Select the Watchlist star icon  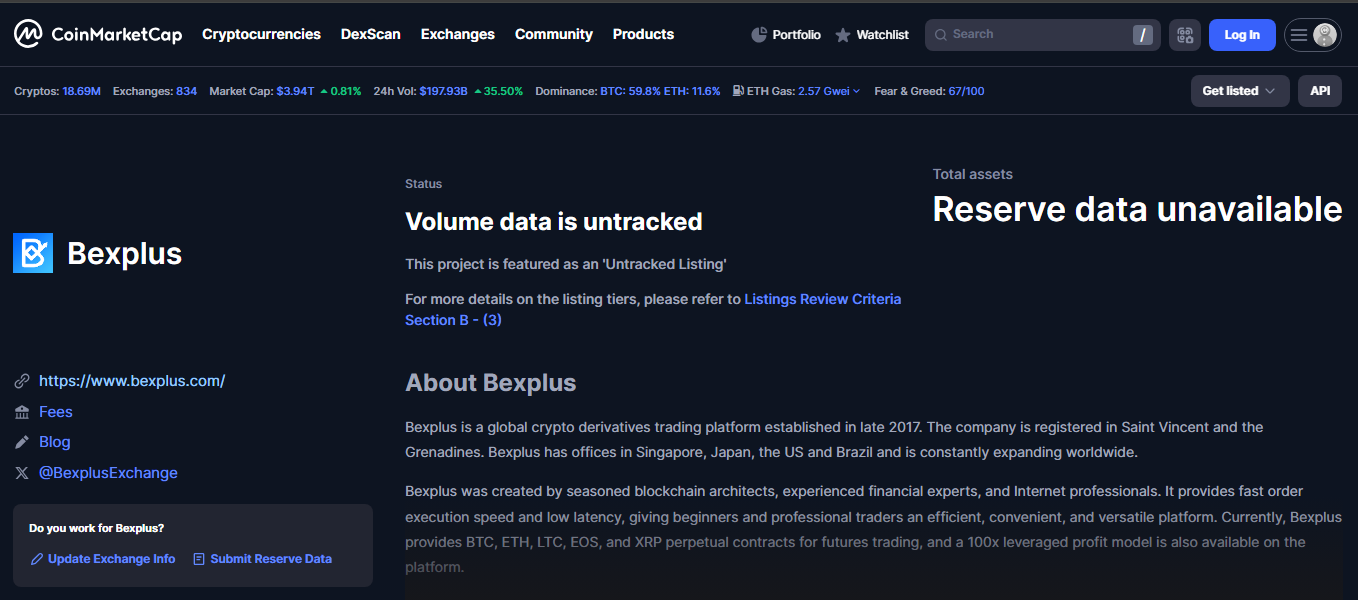[842, 34]
